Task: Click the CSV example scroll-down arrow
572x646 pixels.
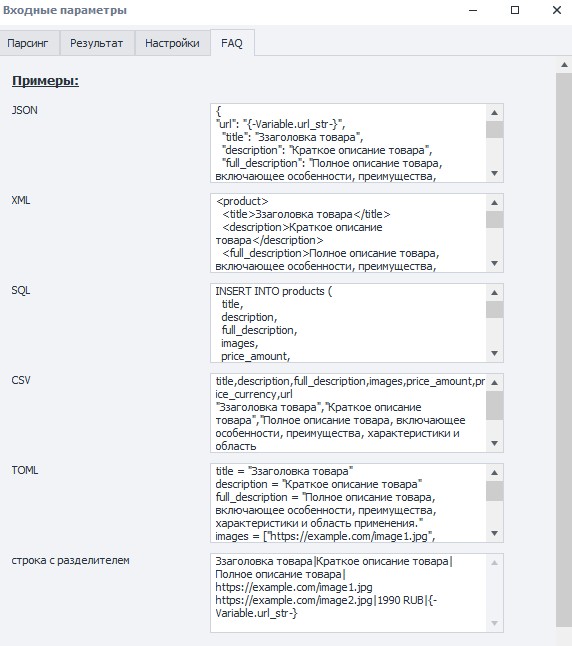Action: pyautogui.click(x=495, y=444)
